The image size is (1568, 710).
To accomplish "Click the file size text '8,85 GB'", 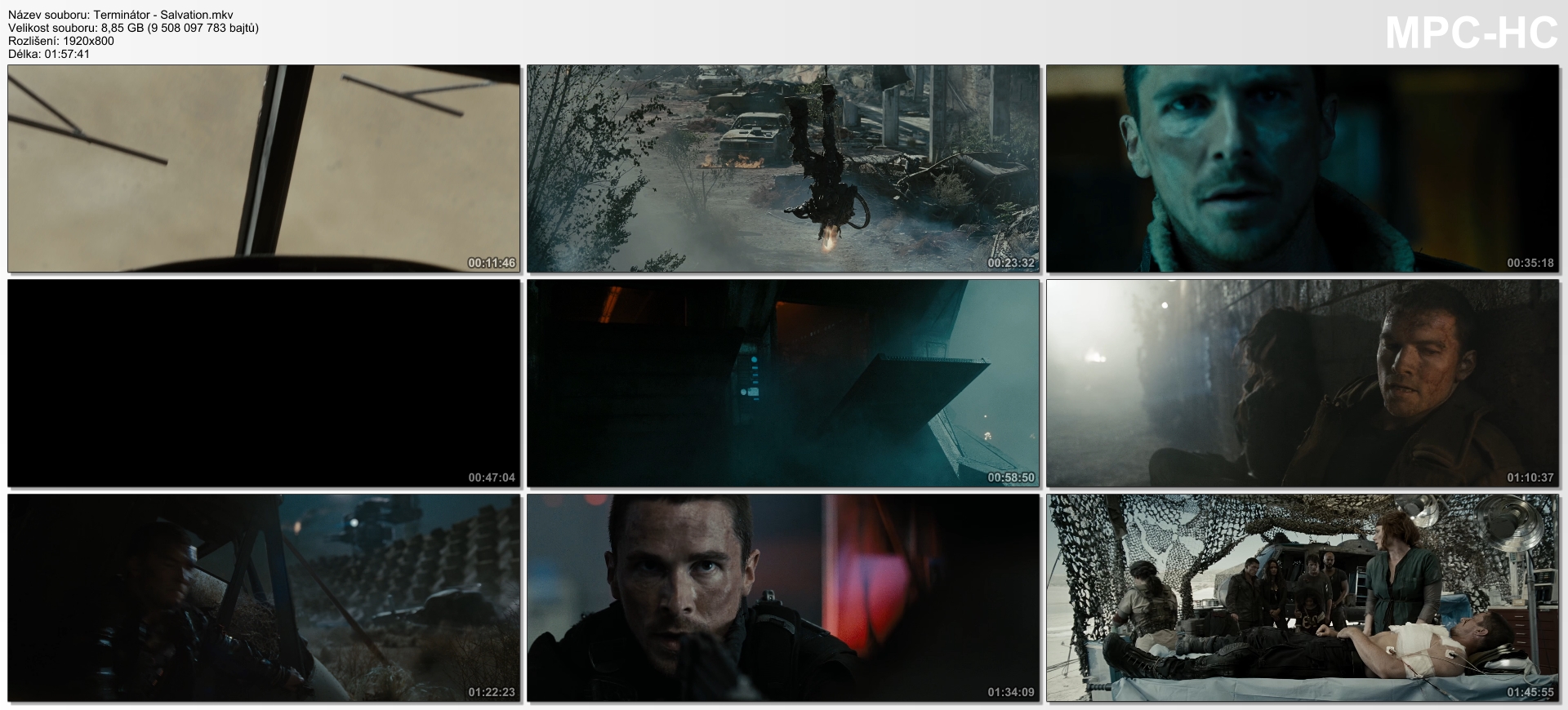I will [x=122, y=28].
